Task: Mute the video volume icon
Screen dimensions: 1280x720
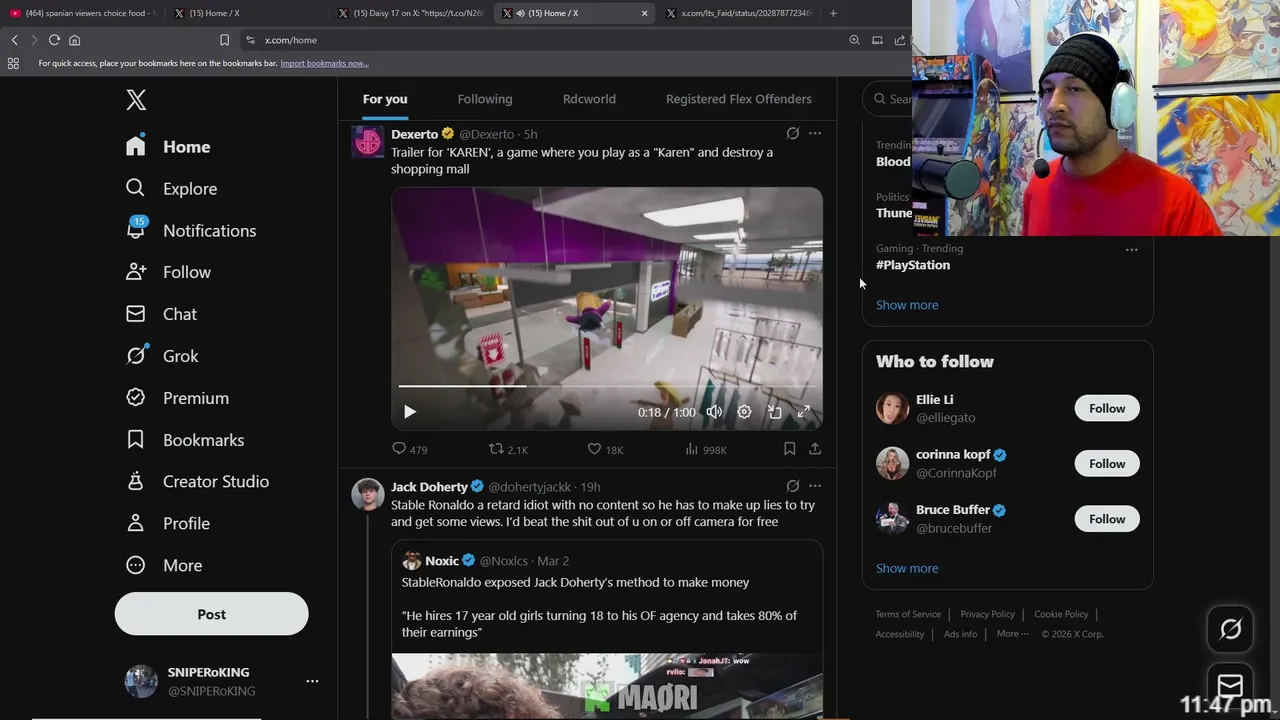Action: pos(714,411)
